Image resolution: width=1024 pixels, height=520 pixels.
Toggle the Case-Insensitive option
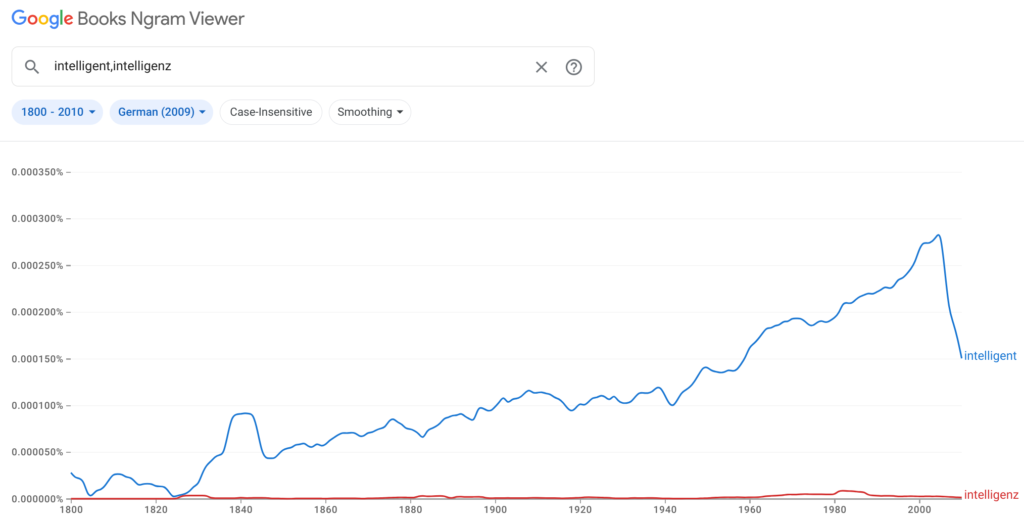click(x=270, y=112)
